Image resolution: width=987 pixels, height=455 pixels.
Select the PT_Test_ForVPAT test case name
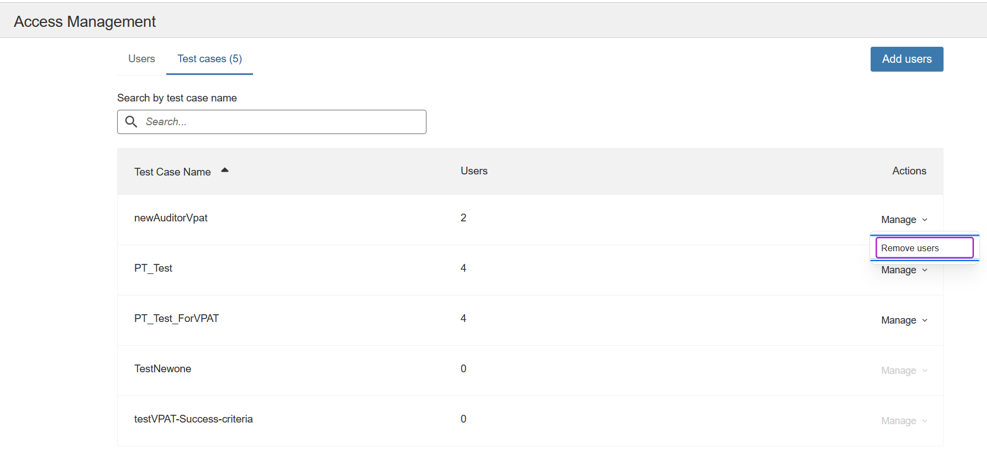(176, 318)
